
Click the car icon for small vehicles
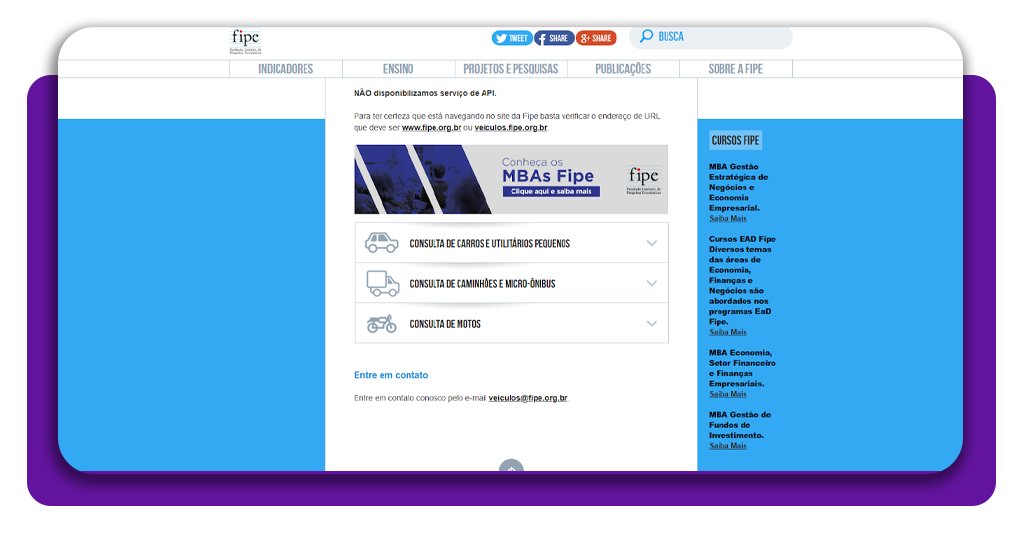coord(381,243)
